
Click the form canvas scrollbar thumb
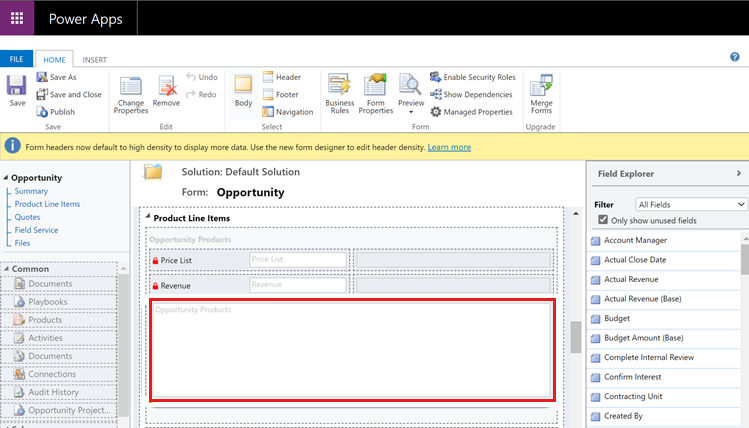pyautogui.click(x=576, y=337)
